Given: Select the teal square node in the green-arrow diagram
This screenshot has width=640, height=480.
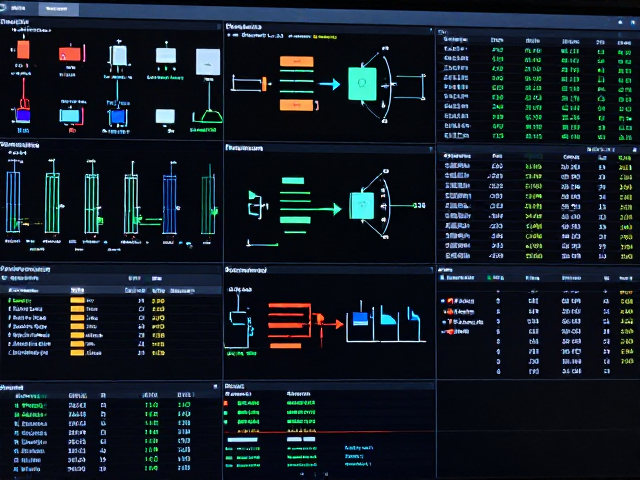Looking at the screenshot, I should click(362, 206).
